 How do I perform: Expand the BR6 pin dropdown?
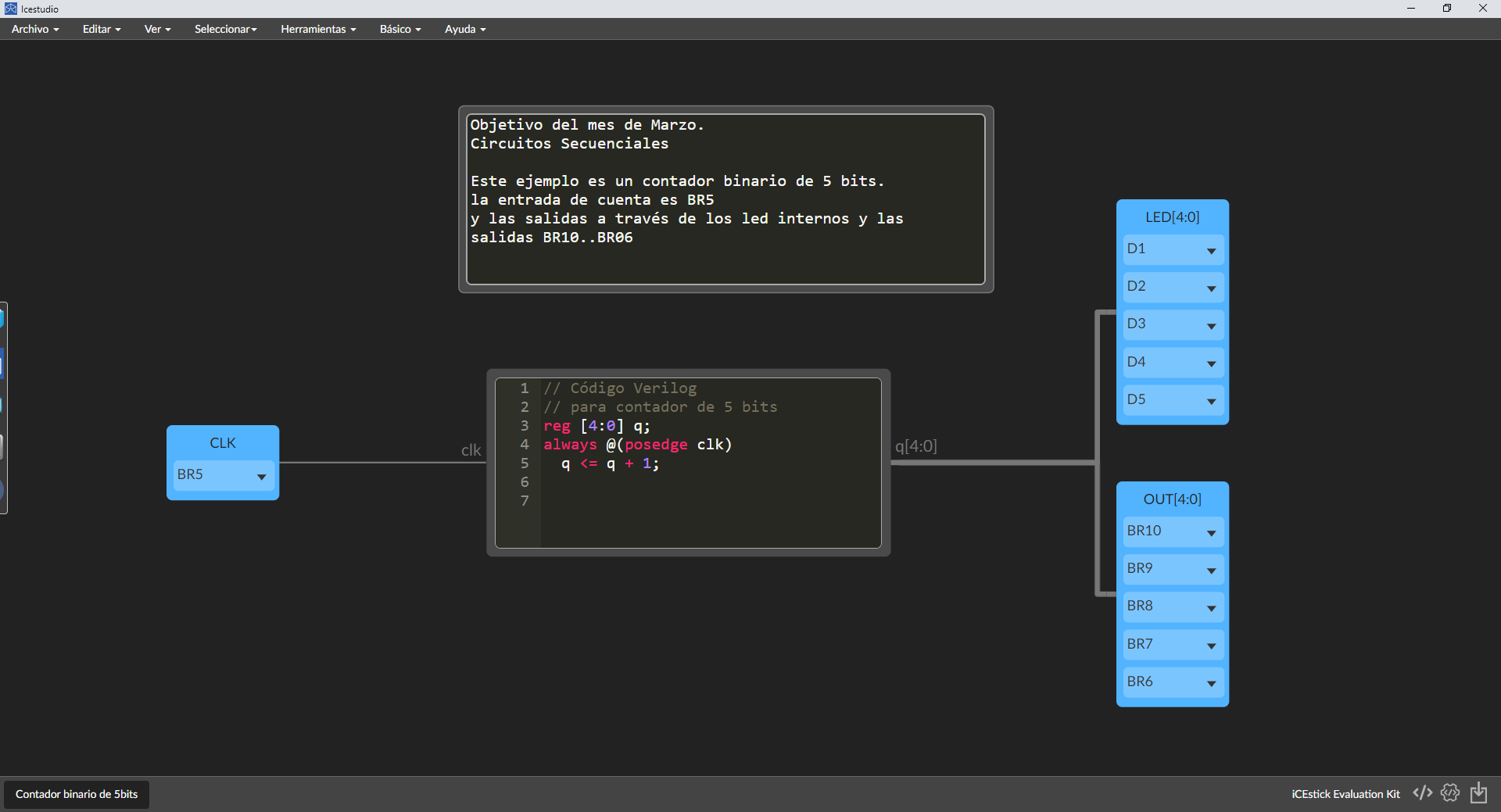click(x=1173, y=682)
